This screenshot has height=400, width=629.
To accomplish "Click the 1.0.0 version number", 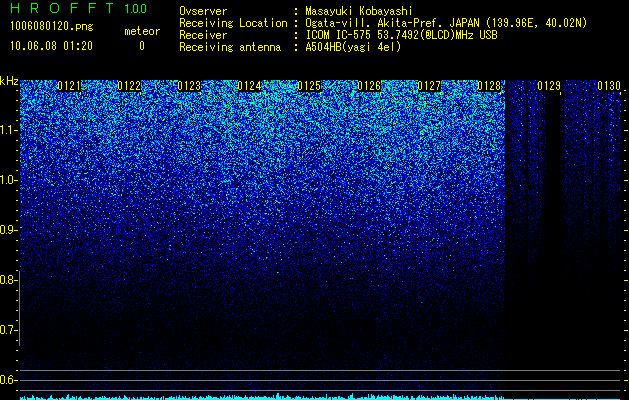I will pos(135,9).
